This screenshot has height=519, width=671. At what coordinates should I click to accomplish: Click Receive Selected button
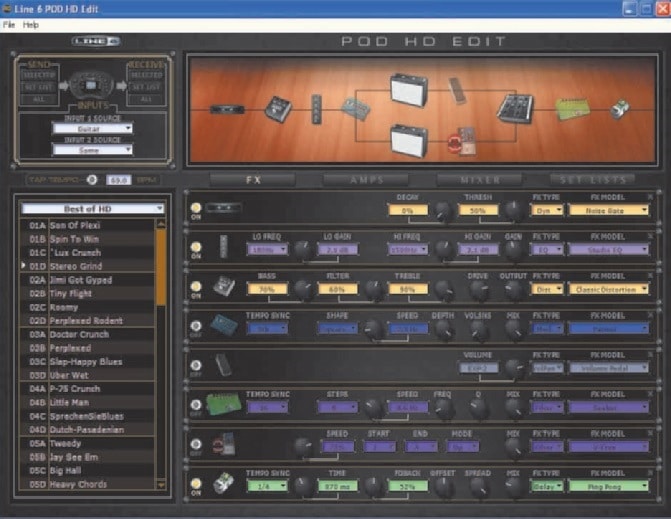coord(146,75)
